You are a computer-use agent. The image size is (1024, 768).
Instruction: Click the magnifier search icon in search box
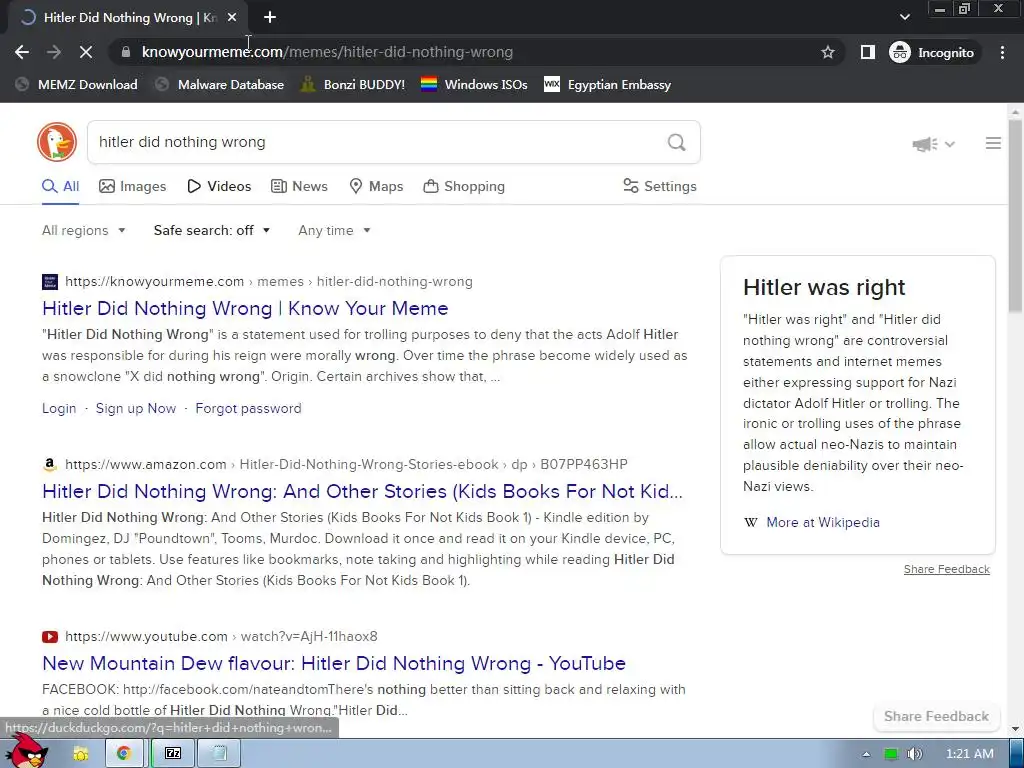coord(677,142)
